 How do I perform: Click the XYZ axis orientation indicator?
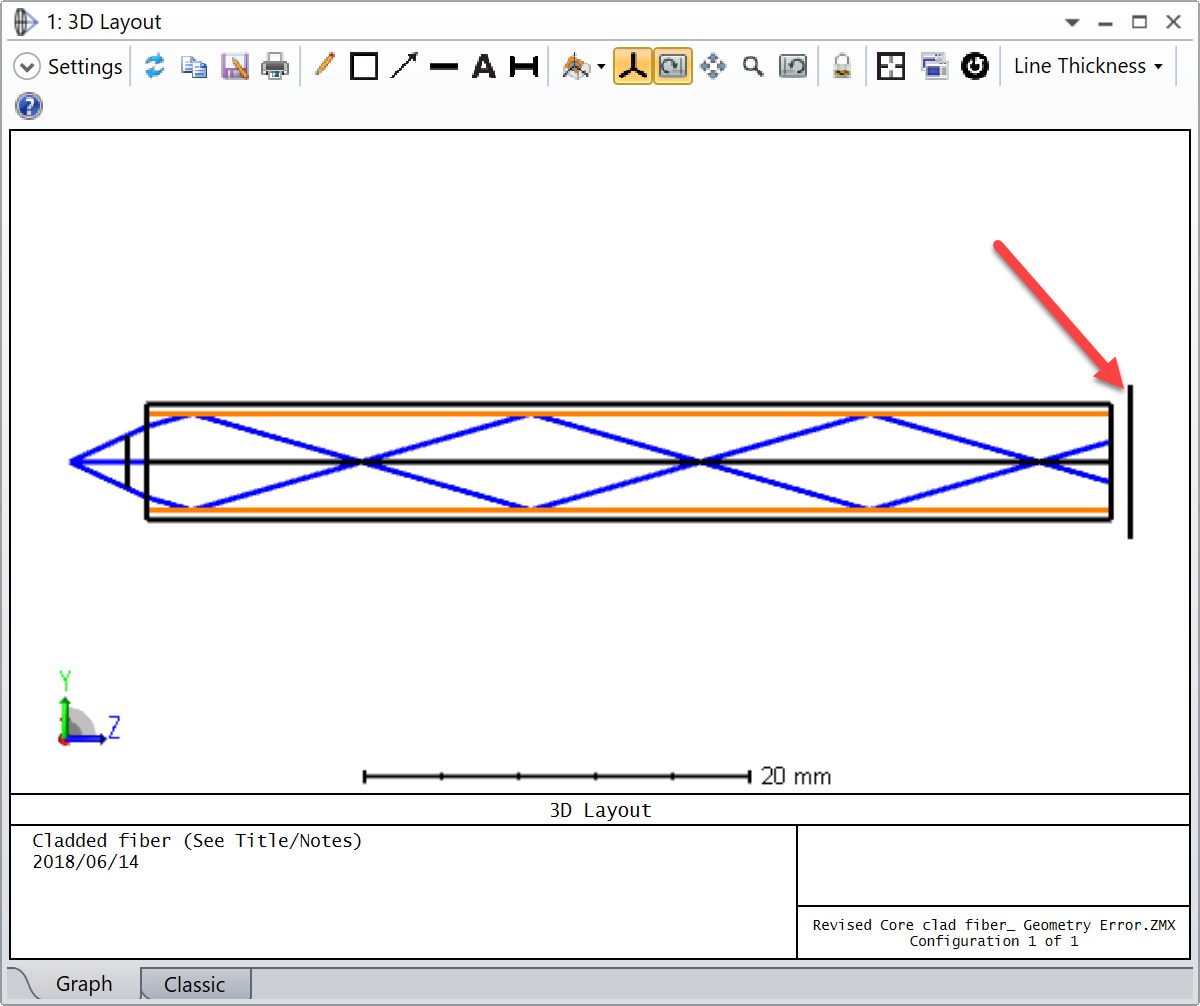(87, 708)
